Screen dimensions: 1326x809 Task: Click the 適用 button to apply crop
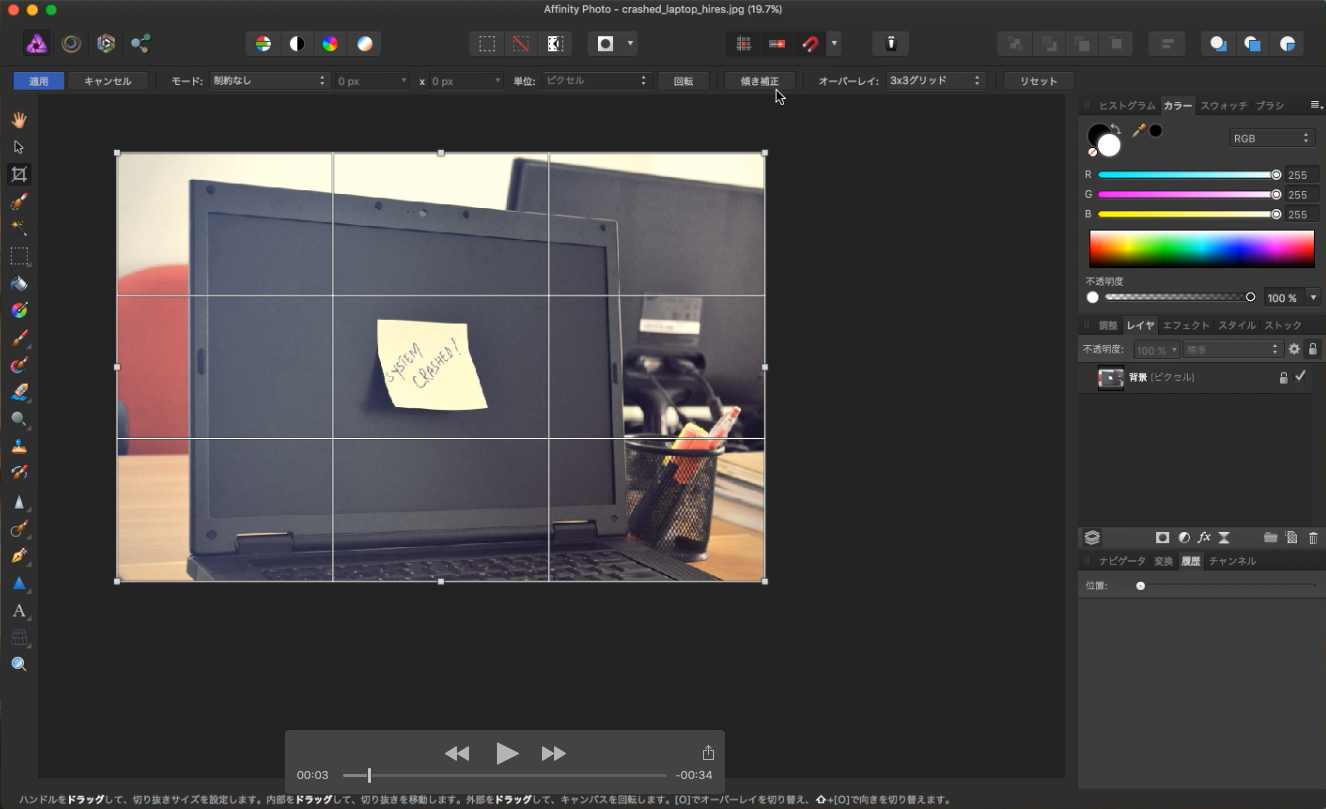pyautogui.click(x=39, y=81)
